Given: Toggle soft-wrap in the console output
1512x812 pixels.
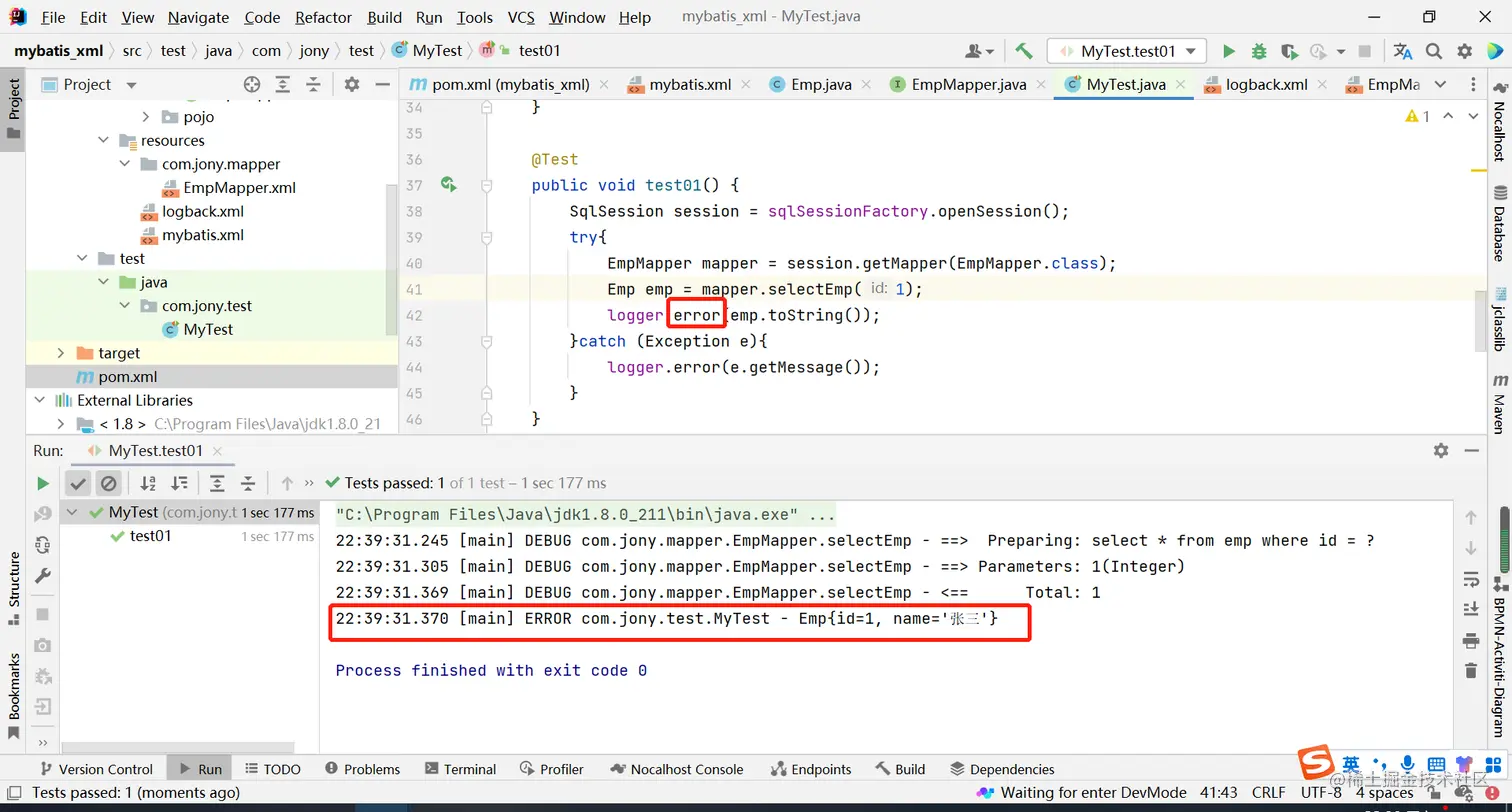Looking at the screenshot, I should tap(1470, 579).
